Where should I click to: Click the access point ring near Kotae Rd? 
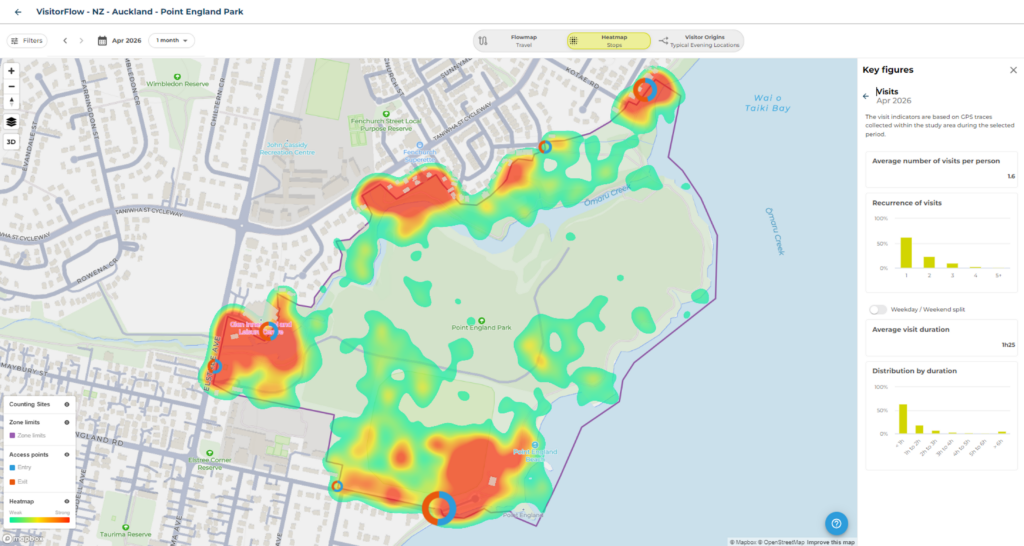tap(645, 90)
